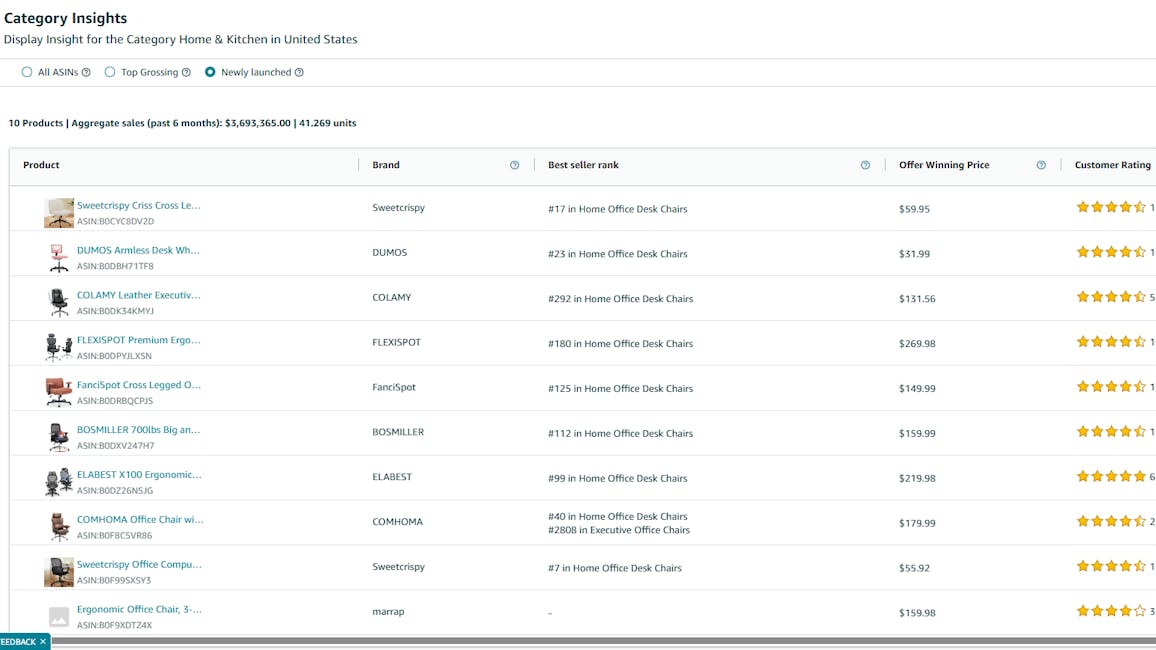The height and width of the screenshot is (650, 1156).
Task: Open ELABEST X100 Ergonomic... product link
Action: coord(139,475)
